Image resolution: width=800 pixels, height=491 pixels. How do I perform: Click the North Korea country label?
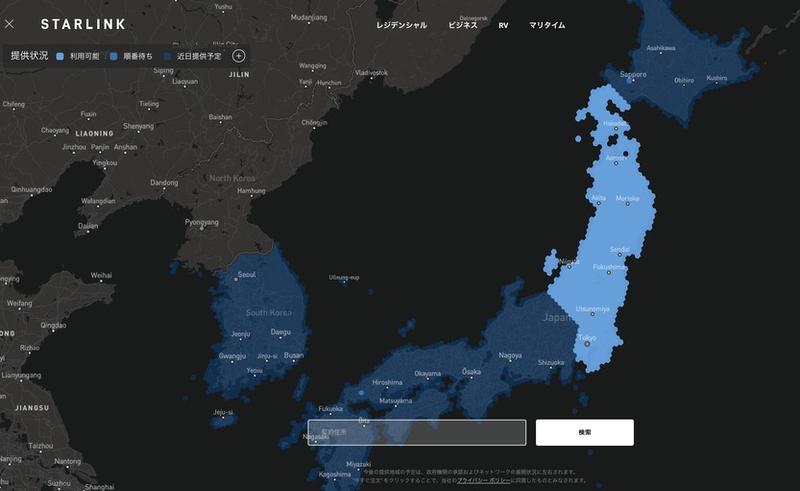(x=232, y=178)
